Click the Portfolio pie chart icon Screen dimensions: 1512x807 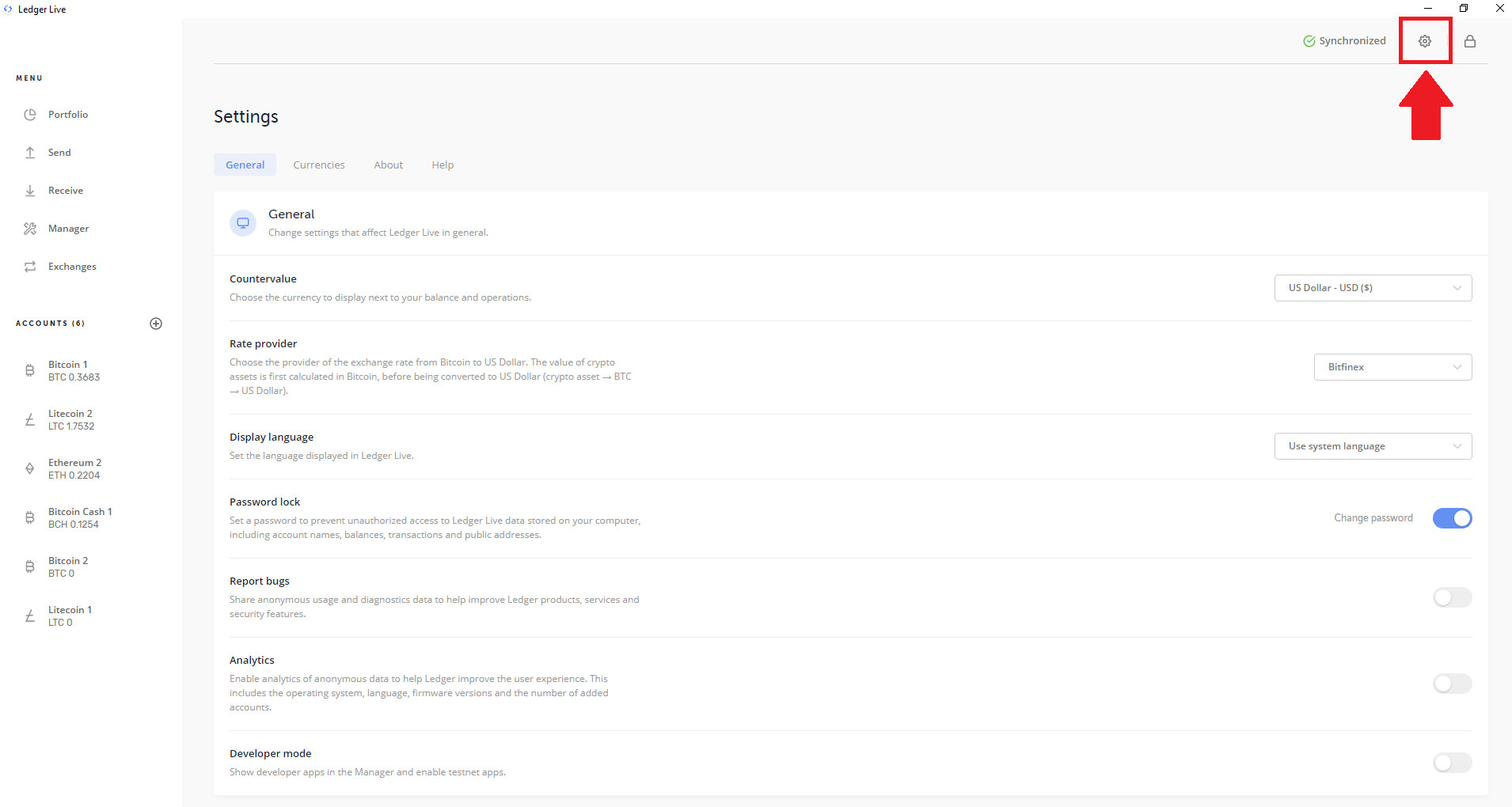point(30,115)
